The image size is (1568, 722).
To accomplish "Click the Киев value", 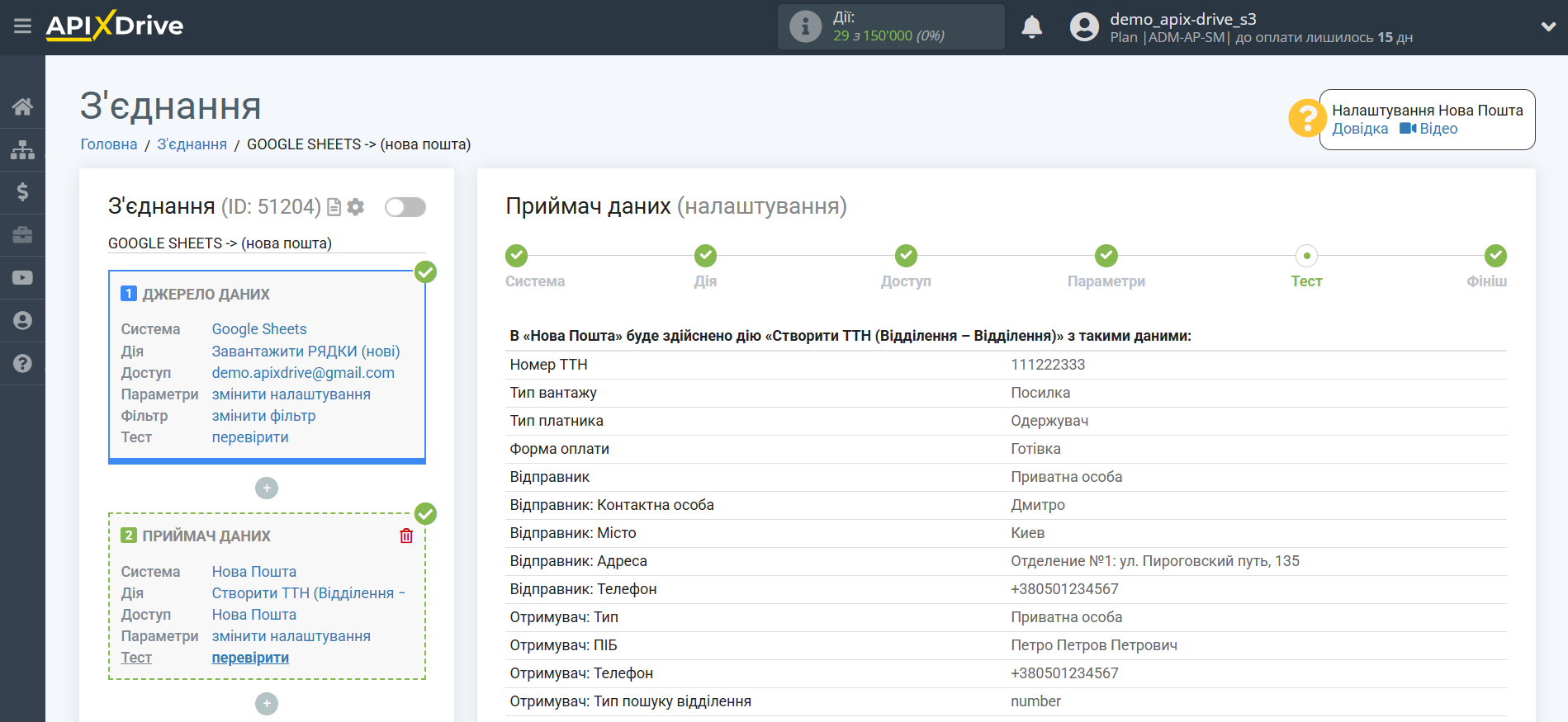I will click(1028, 533).
